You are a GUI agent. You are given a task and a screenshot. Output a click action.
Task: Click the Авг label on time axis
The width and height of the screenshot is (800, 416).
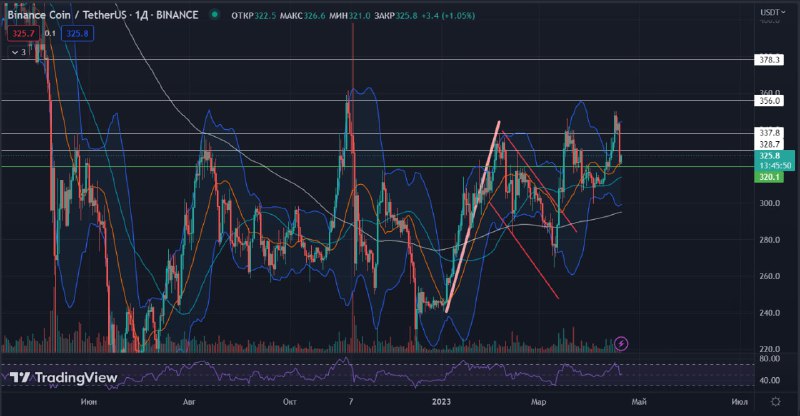(x=189, y=402)
